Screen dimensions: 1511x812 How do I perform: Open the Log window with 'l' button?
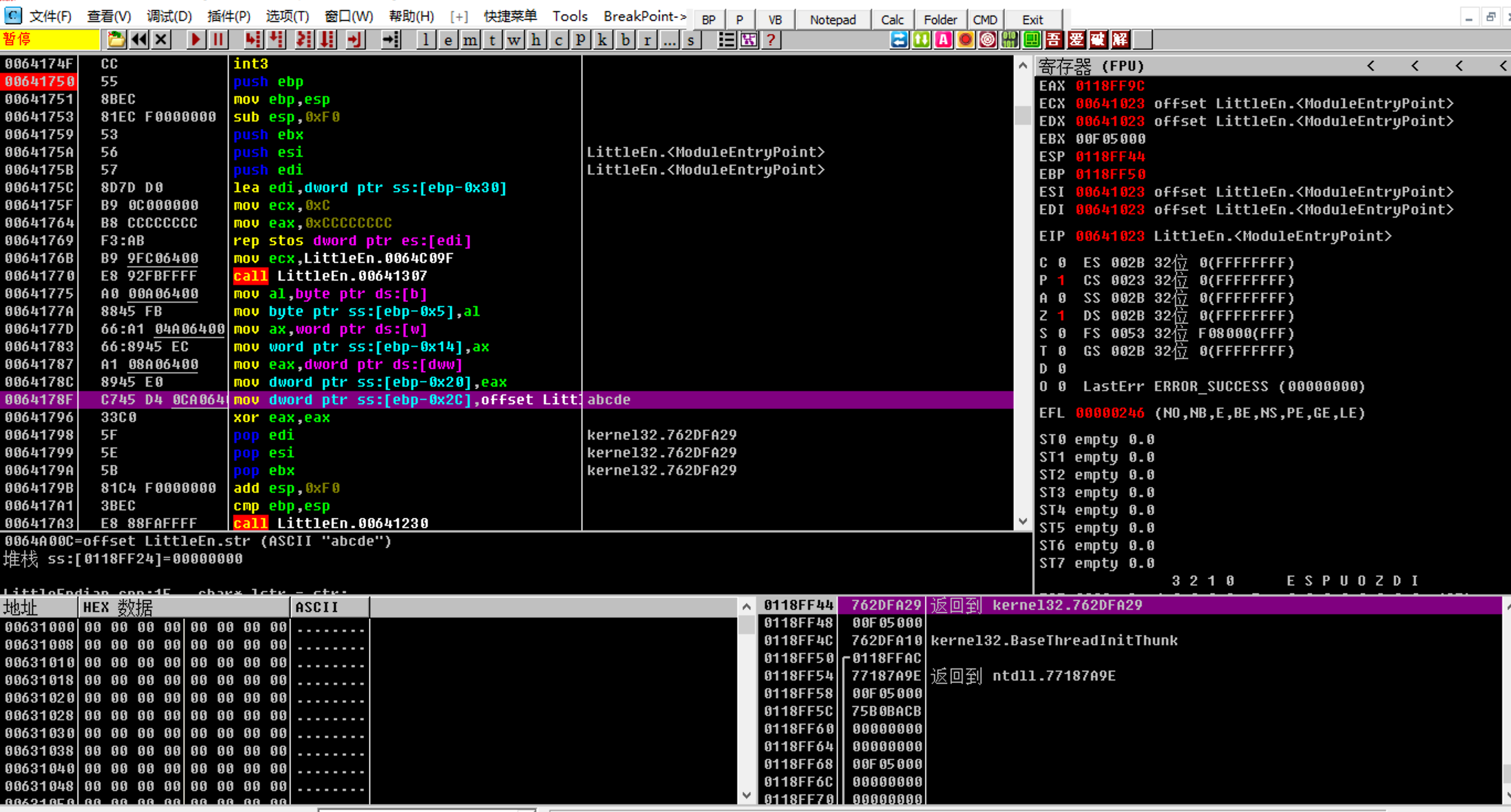pyautogui.click(x=426, y=40)
